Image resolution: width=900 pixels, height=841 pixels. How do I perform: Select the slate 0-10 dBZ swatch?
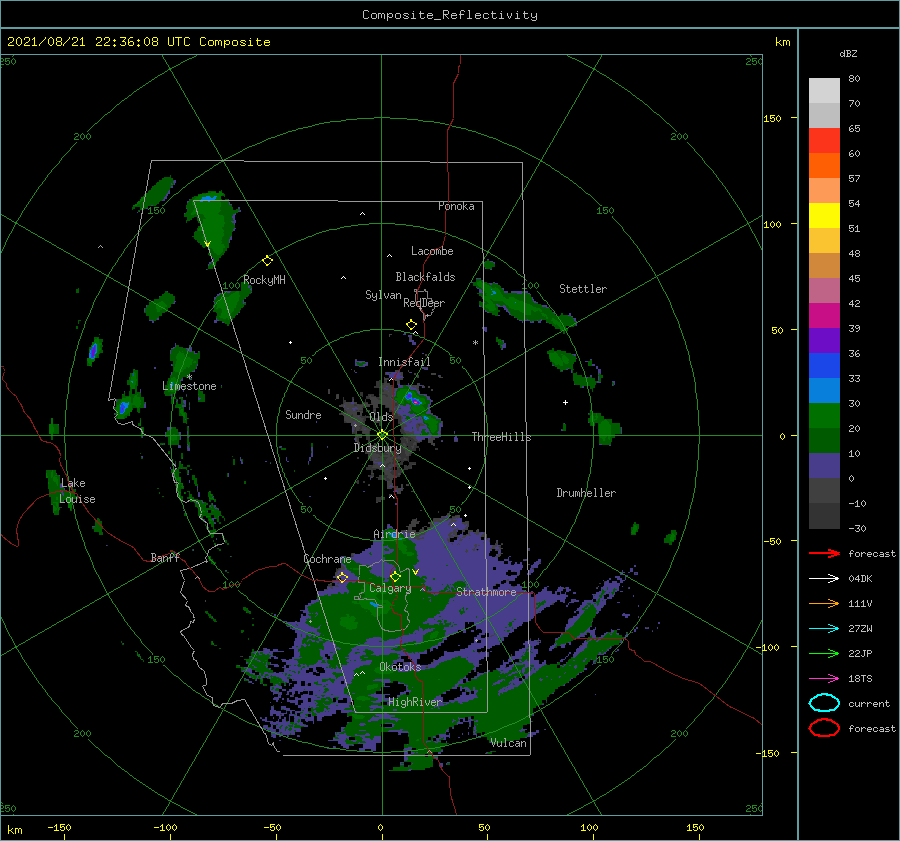click(x=824, y=466)
